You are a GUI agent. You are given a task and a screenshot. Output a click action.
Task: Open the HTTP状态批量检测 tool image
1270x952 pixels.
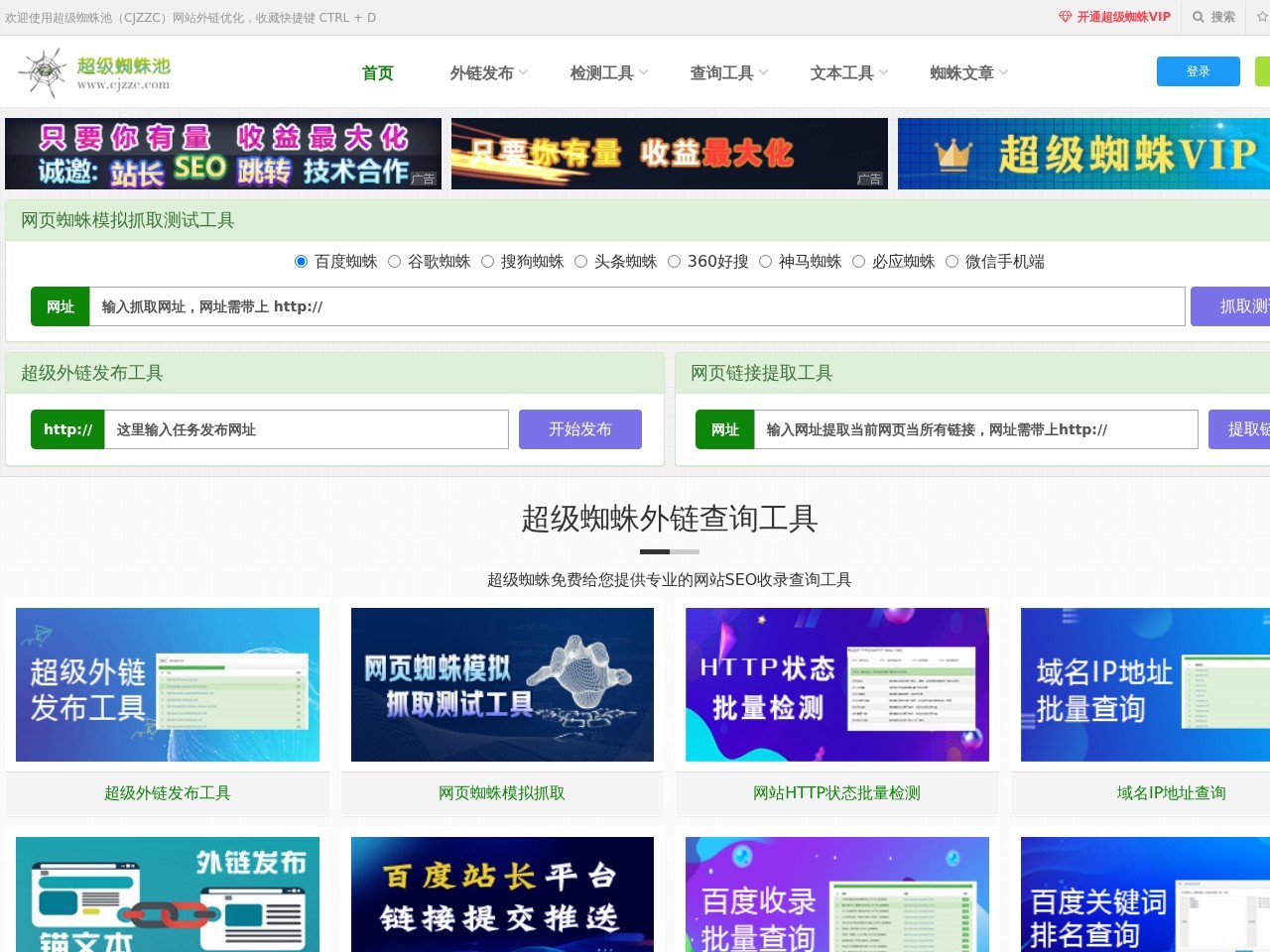click(836, 684)
